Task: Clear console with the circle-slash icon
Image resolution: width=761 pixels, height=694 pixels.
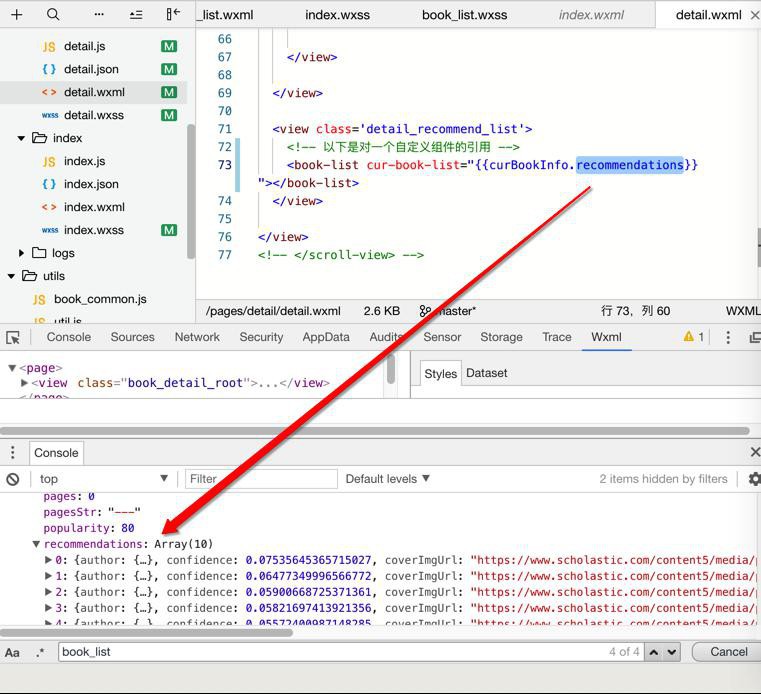Action: 13,479
